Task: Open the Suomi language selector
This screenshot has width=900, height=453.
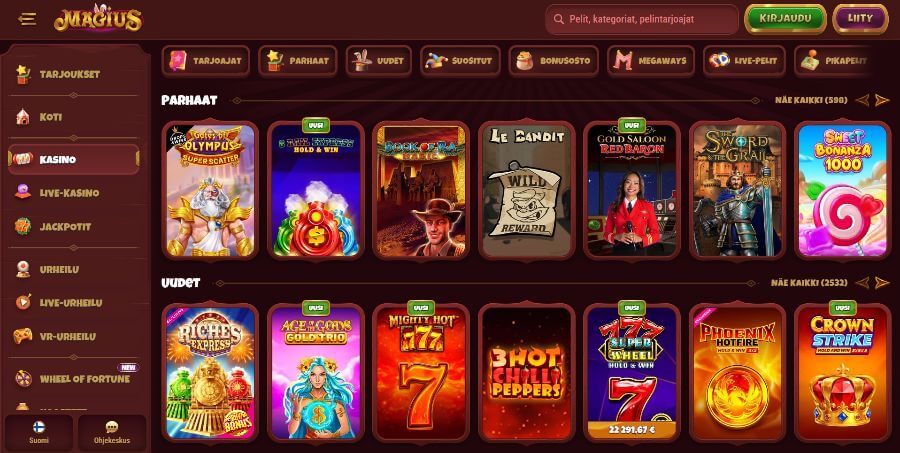Action: coord(39,433)
